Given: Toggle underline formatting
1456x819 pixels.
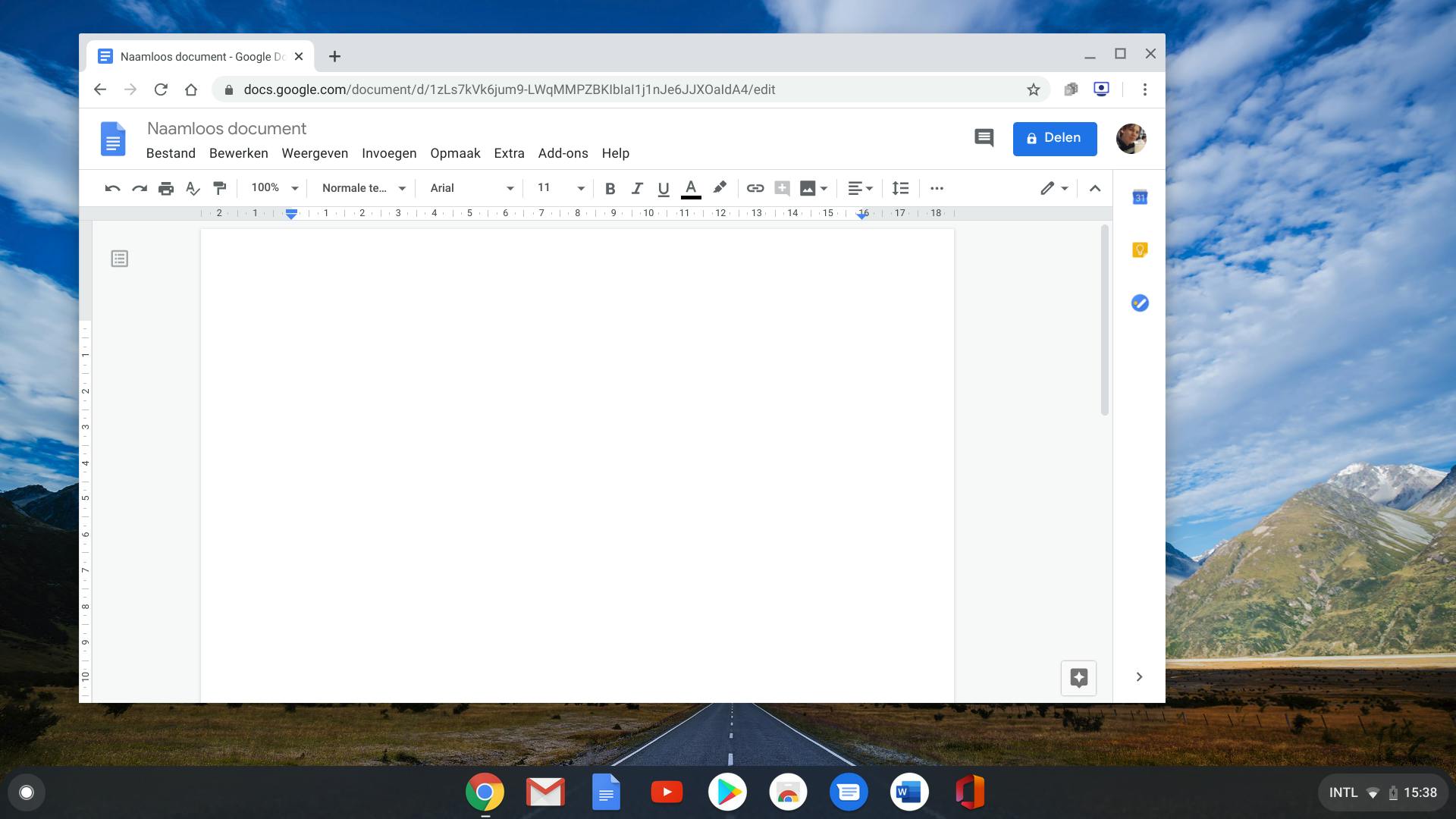Looking at the screenshot, I should (664, 189).
